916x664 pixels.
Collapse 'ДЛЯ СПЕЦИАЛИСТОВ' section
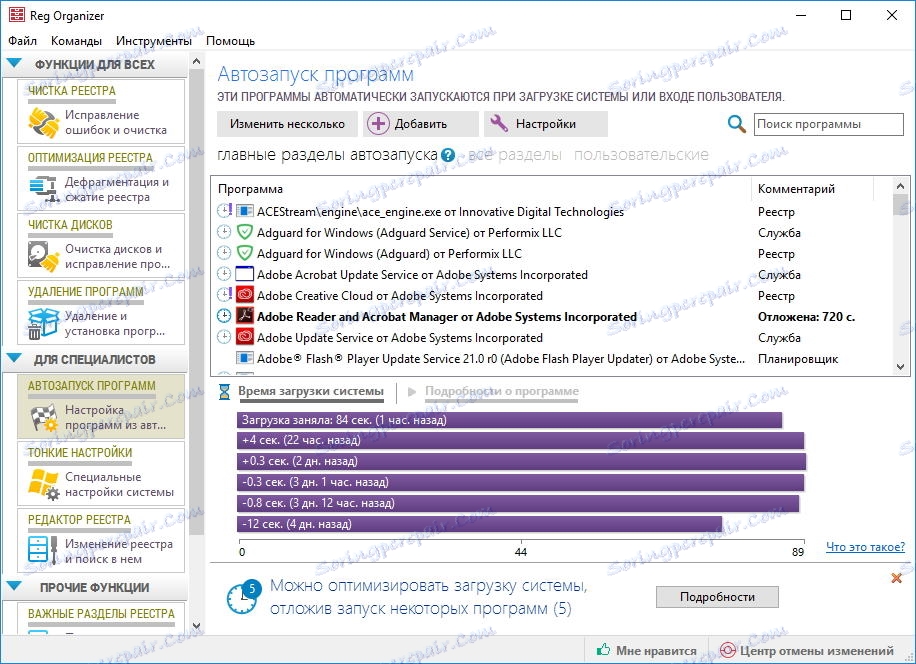pyautogui.click(x=14, y=357)
